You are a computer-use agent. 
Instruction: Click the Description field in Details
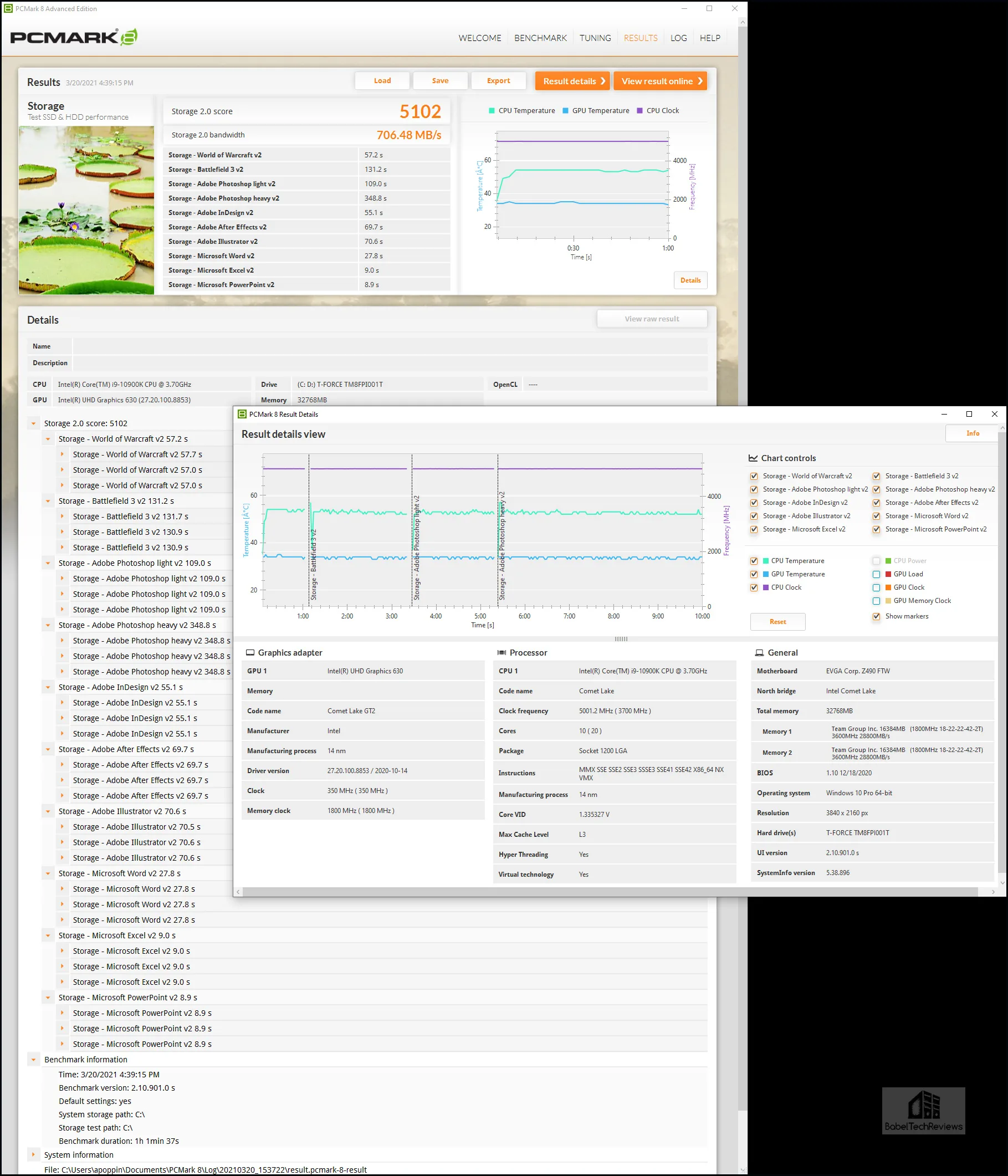point(390,363)
